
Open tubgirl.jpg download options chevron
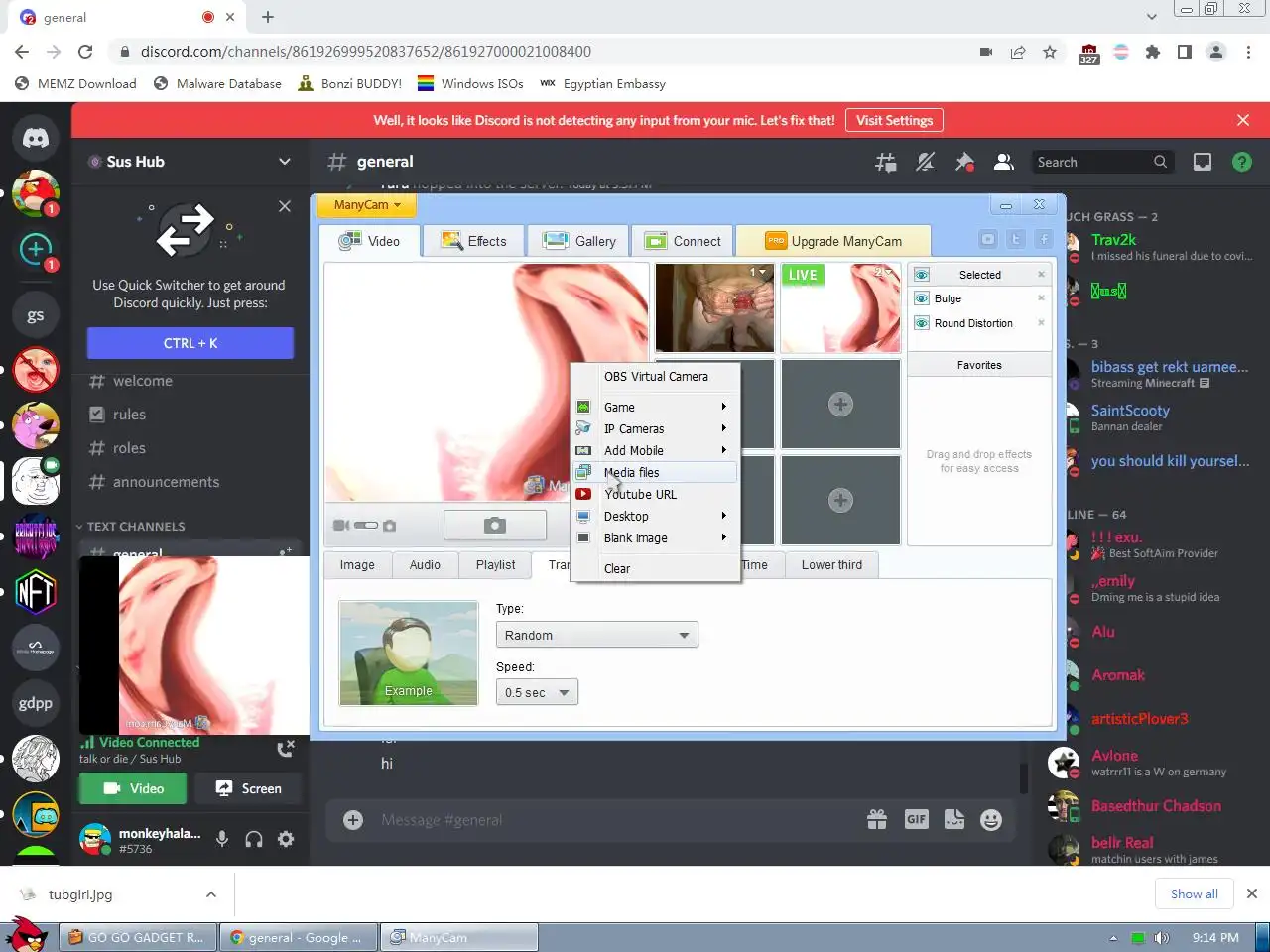(211, 894)
